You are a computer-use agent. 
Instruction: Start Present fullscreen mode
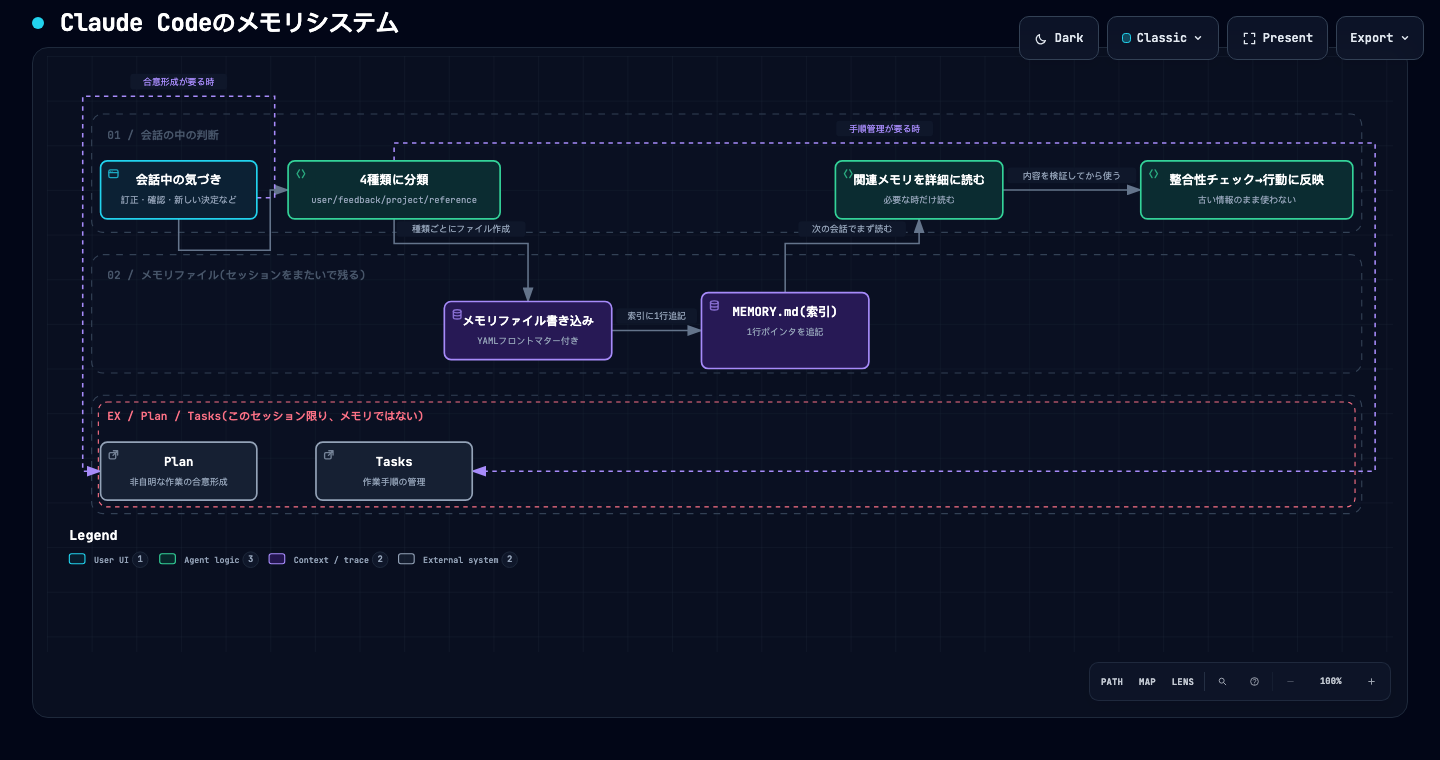tap(1277, 38)
